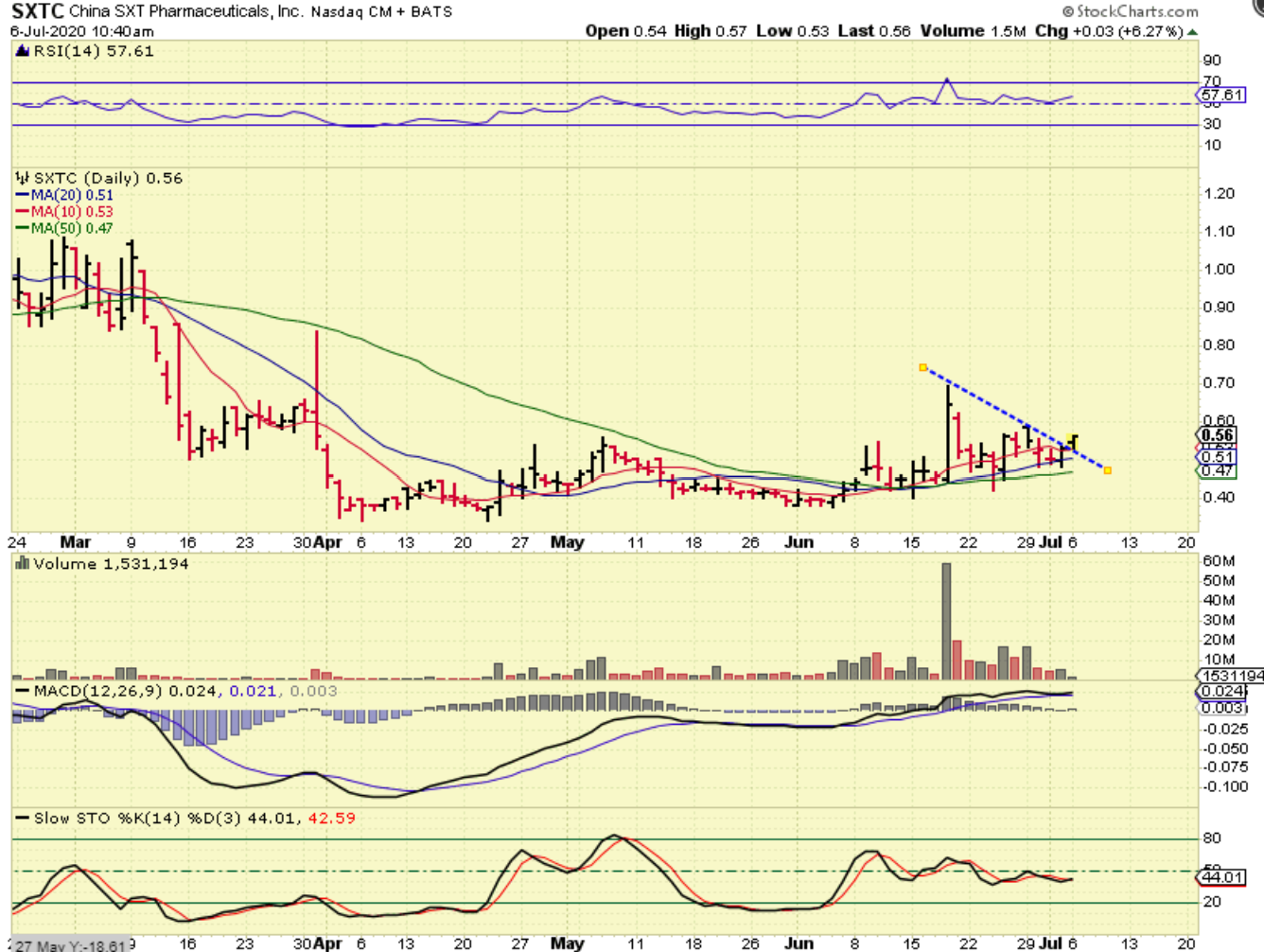Click the 90 label on the RSI axis

tap(1212, 61)
